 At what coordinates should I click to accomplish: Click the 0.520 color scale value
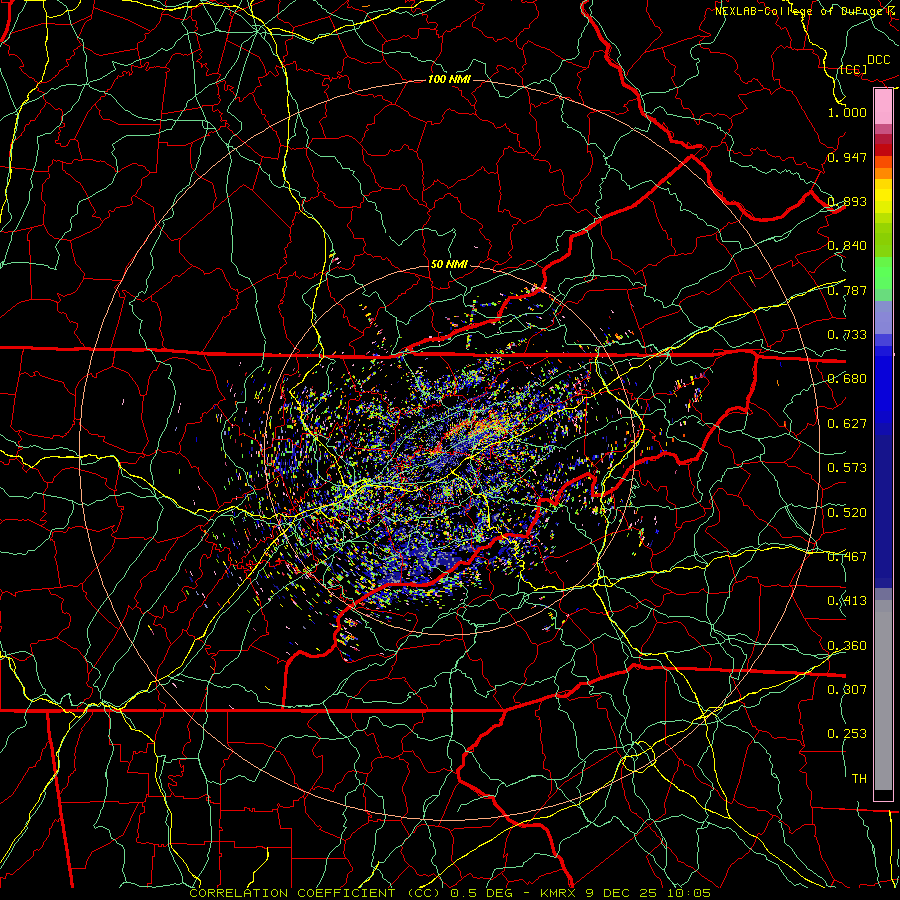point(847,513)
